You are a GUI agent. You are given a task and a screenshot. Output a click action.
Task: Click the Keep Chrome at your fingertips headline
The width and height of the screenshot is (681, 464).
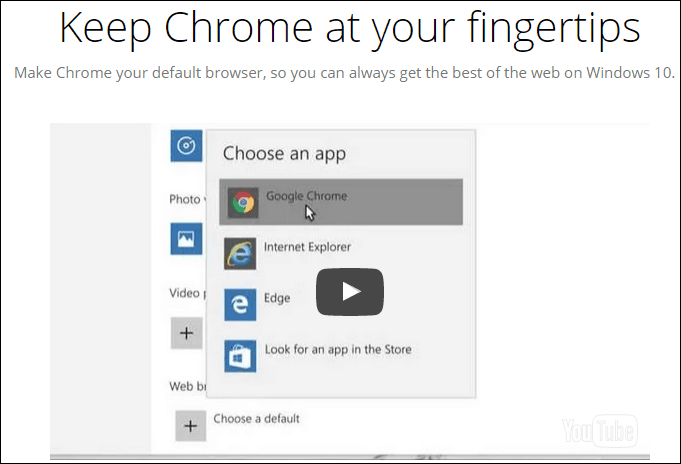point(350,29)
